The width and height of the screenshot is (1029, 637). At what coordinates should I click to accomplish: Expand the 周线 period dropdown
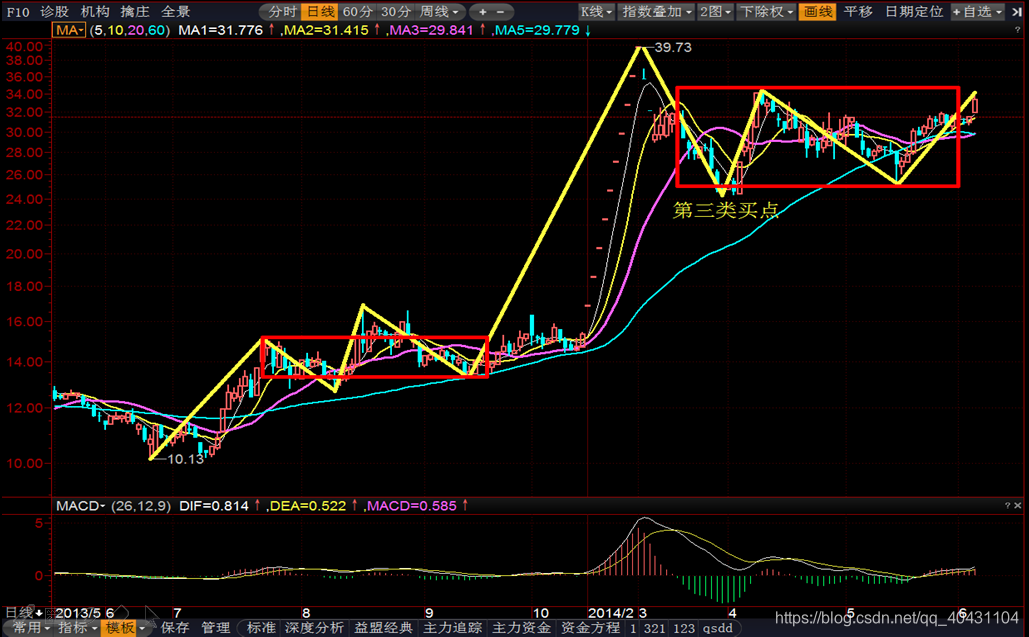440,12
